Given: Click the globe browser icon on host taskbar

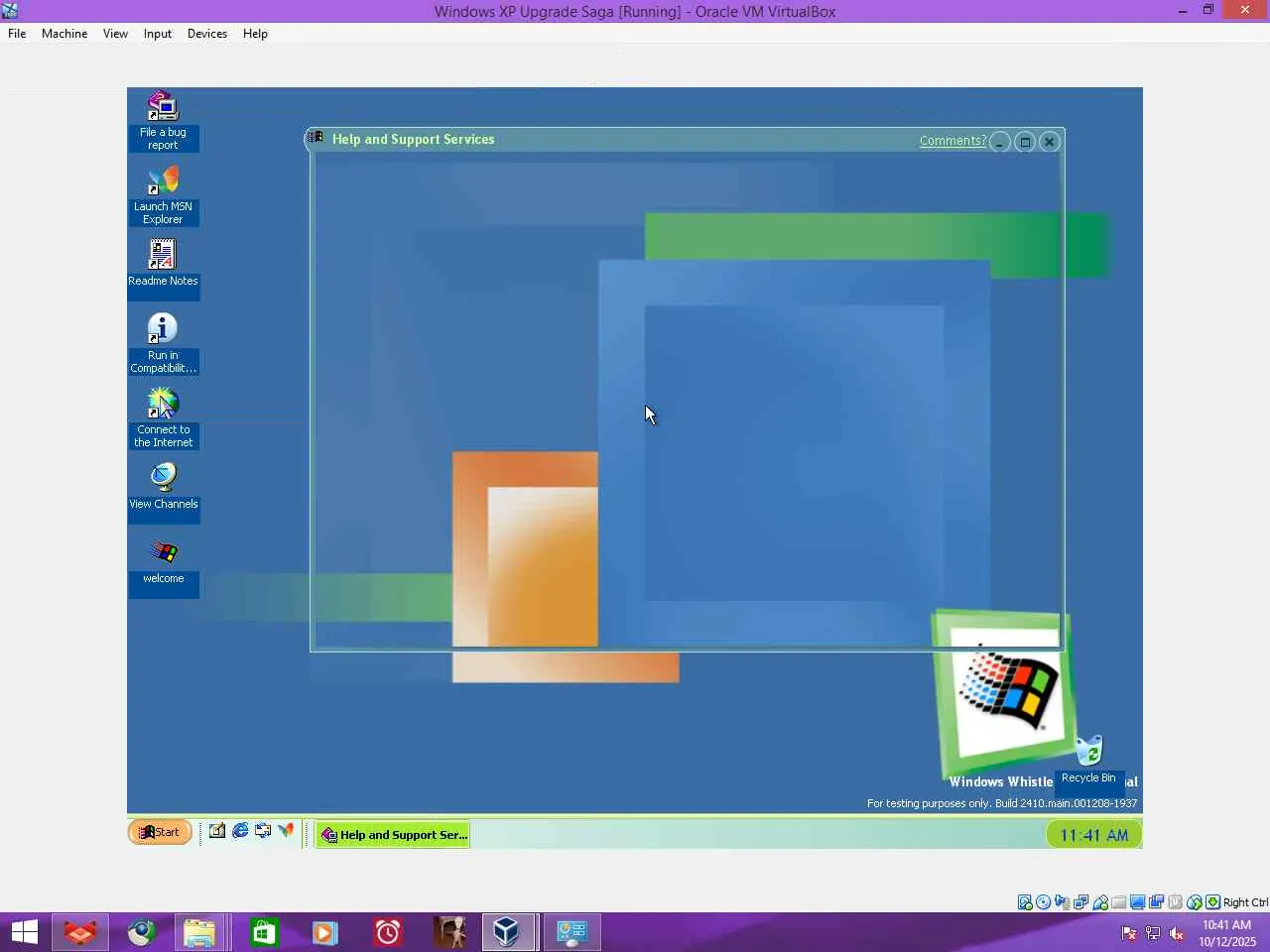Looking at the screenshot, I should point(141,932).
